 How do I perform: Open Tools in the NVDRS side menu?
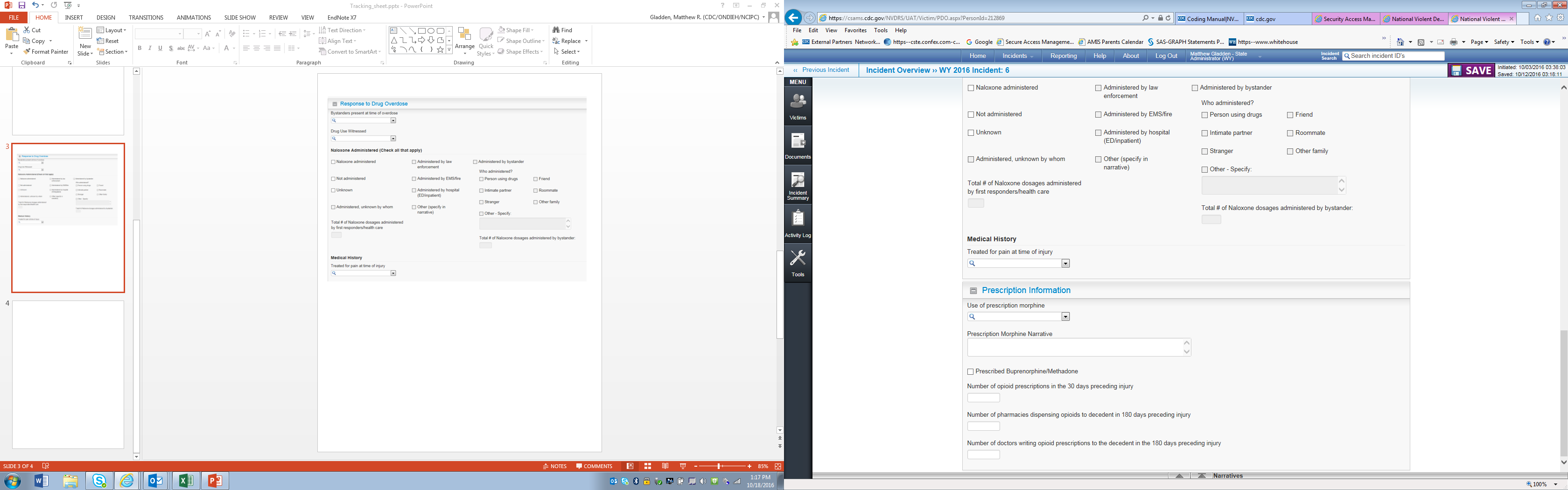click(x=798, y=263)
